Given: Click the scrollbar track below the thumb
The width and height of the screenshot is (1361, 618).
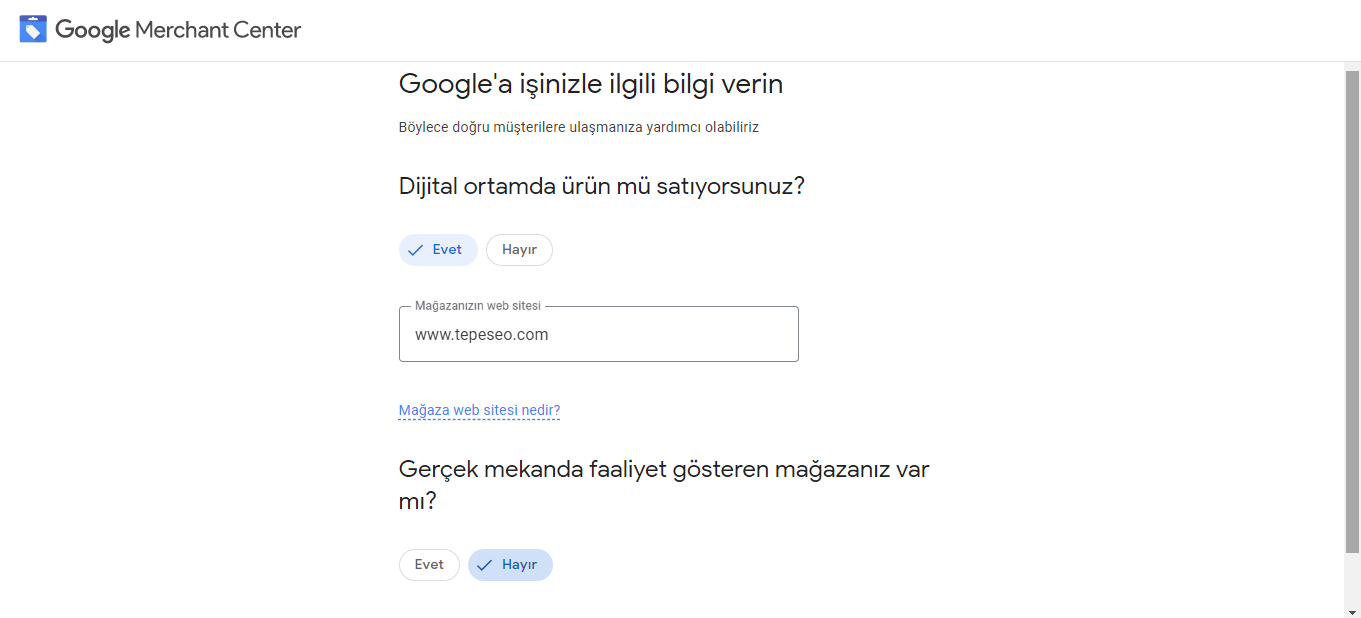Looking at the screenshot, I should (1352, 580).
